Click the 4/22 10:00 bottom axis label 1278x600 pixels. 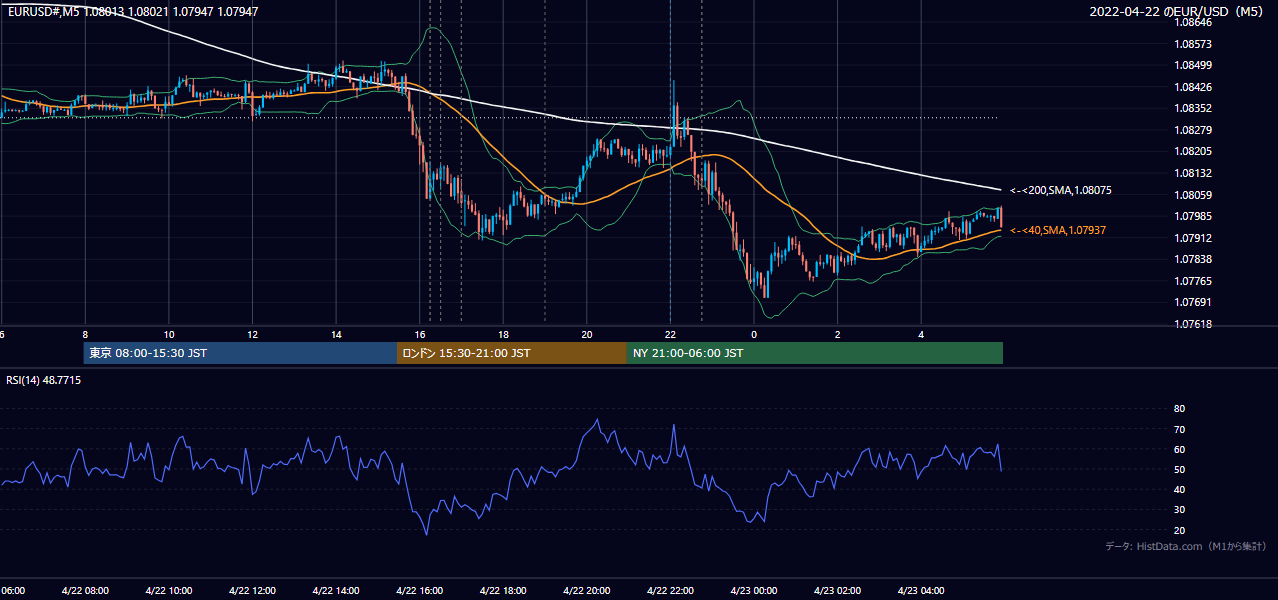click(168, 590)
